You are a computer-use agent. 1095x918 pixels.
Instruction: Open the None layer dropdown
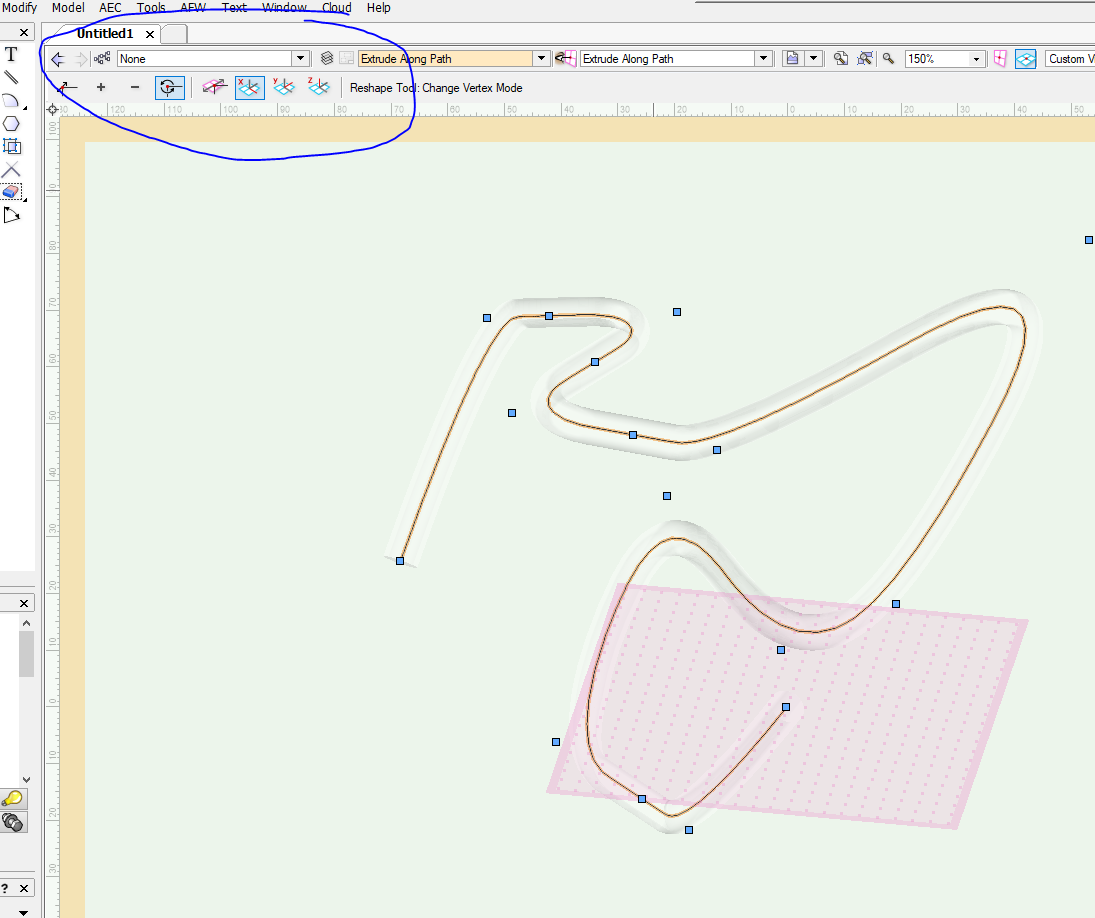point(300,58)
